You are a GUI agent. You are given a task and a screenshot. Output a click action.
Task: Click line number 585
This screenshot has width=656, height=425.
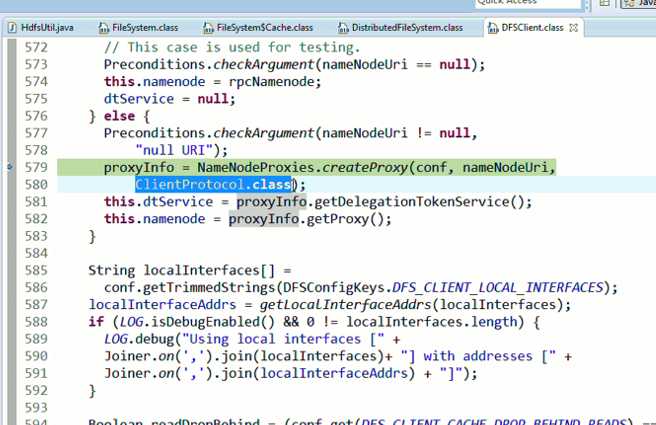pyautogui.click(x=36, y=270)
